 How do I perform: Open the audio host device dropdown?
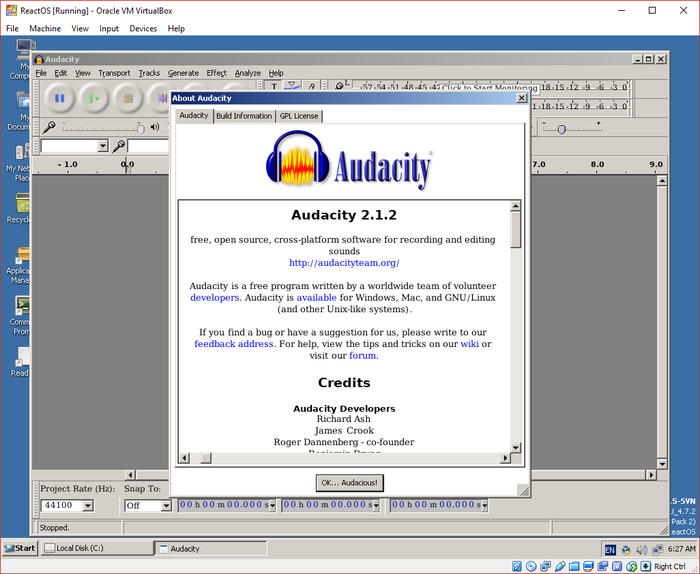(x=102, y=146)
